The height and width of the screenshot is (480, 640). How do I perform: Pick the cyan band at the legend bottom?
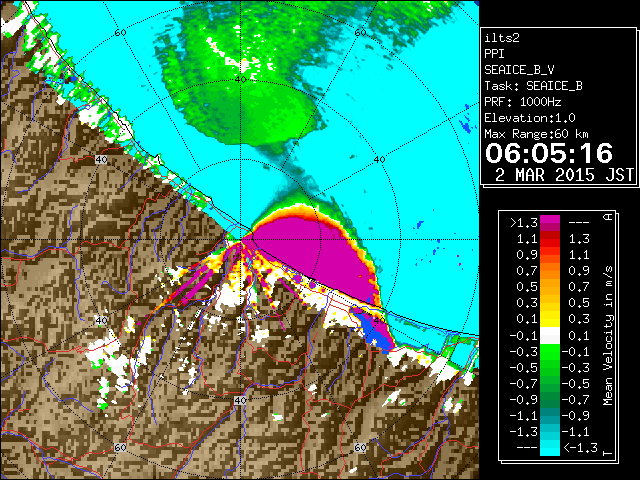pos(550,448)
